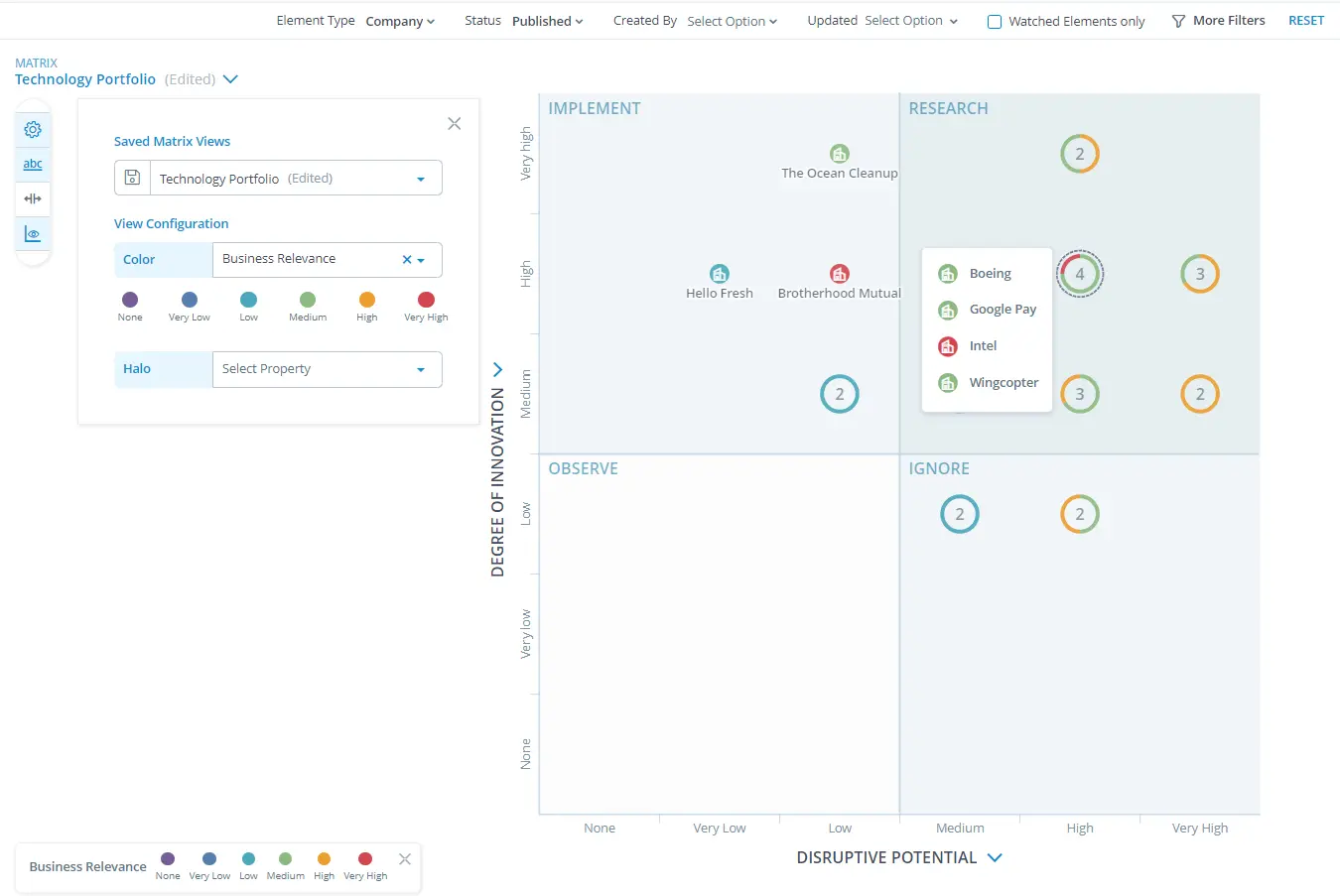Click the Medium green swatch in panel

308,300
